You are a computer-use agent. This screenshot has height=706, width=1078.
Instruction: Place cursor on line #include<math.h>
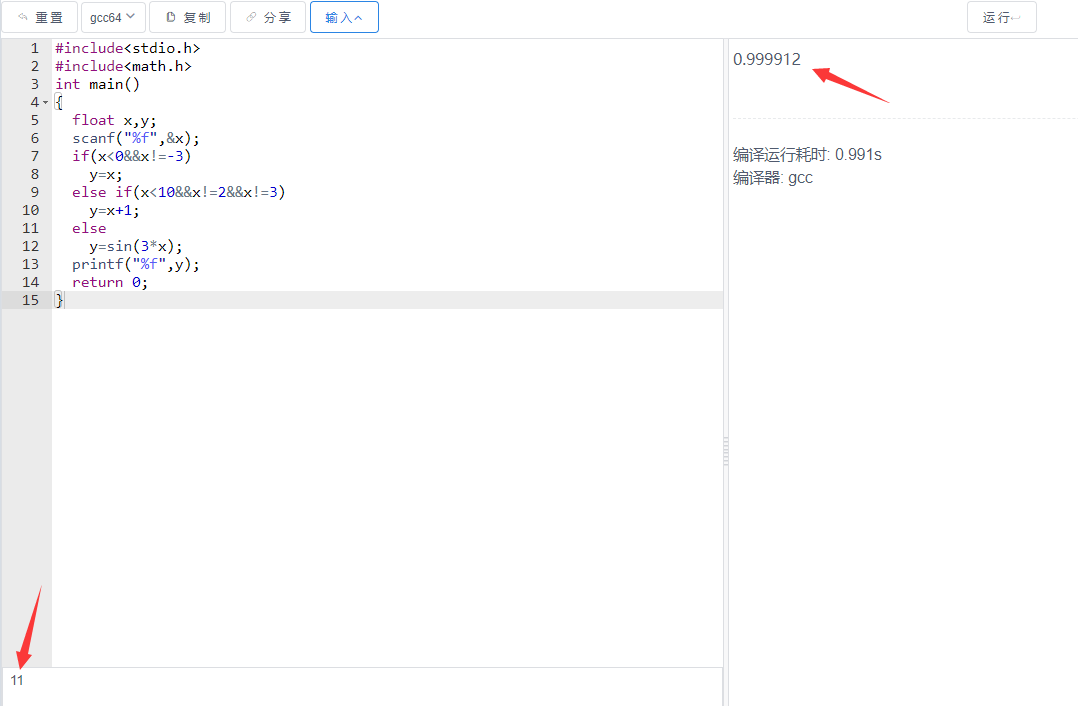pyautogui.click(x=123, y=66)
